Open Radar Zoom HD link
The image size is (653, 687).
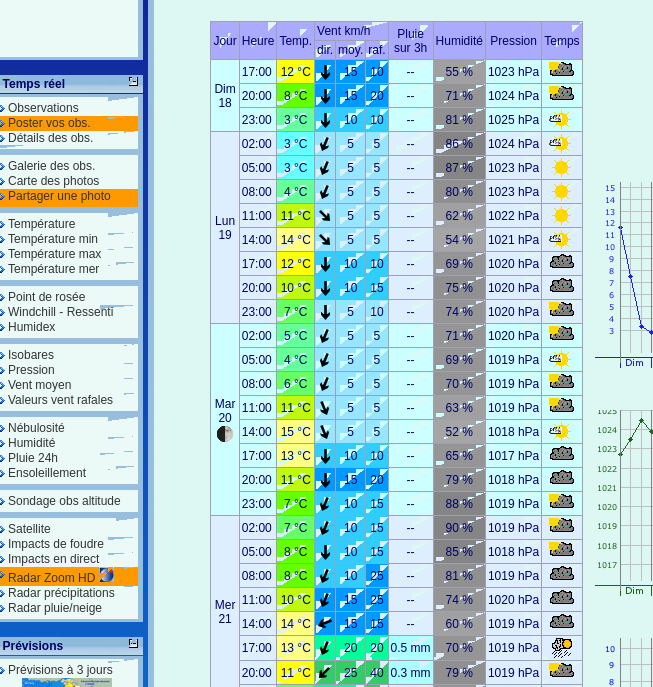click(x=51, y=577)
